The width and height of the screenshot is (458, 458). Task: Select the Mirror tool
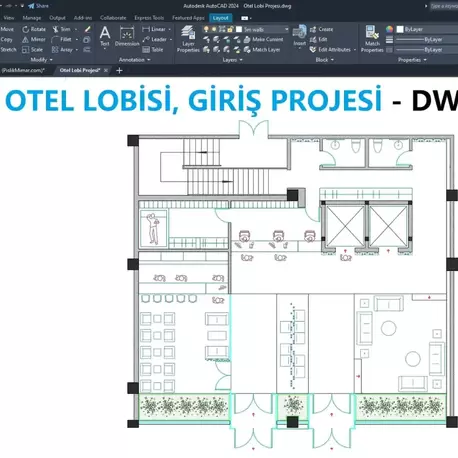[x=34, y=40]
